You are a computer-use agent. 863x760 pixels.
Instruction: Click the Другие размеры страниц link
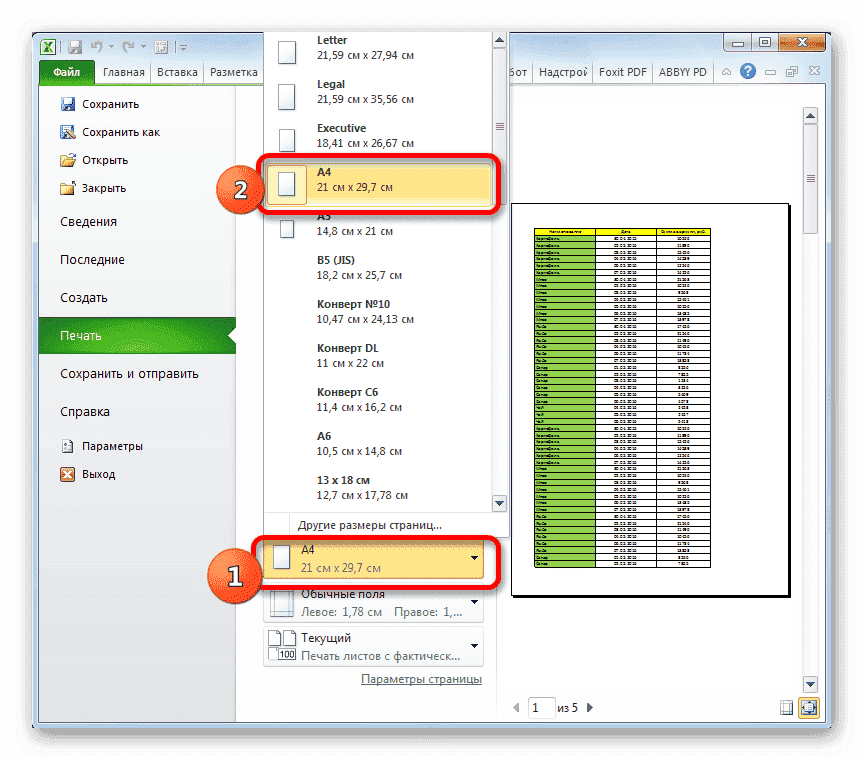(369, 524)
